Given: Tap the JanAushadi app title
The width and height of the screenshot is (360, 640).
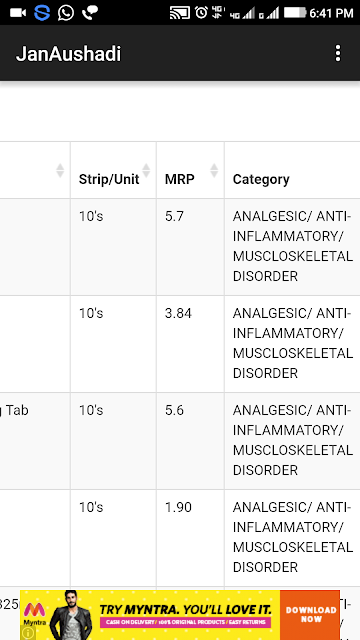Looking at the screenshot, I should pyautogui.click(x=68, y=54).
